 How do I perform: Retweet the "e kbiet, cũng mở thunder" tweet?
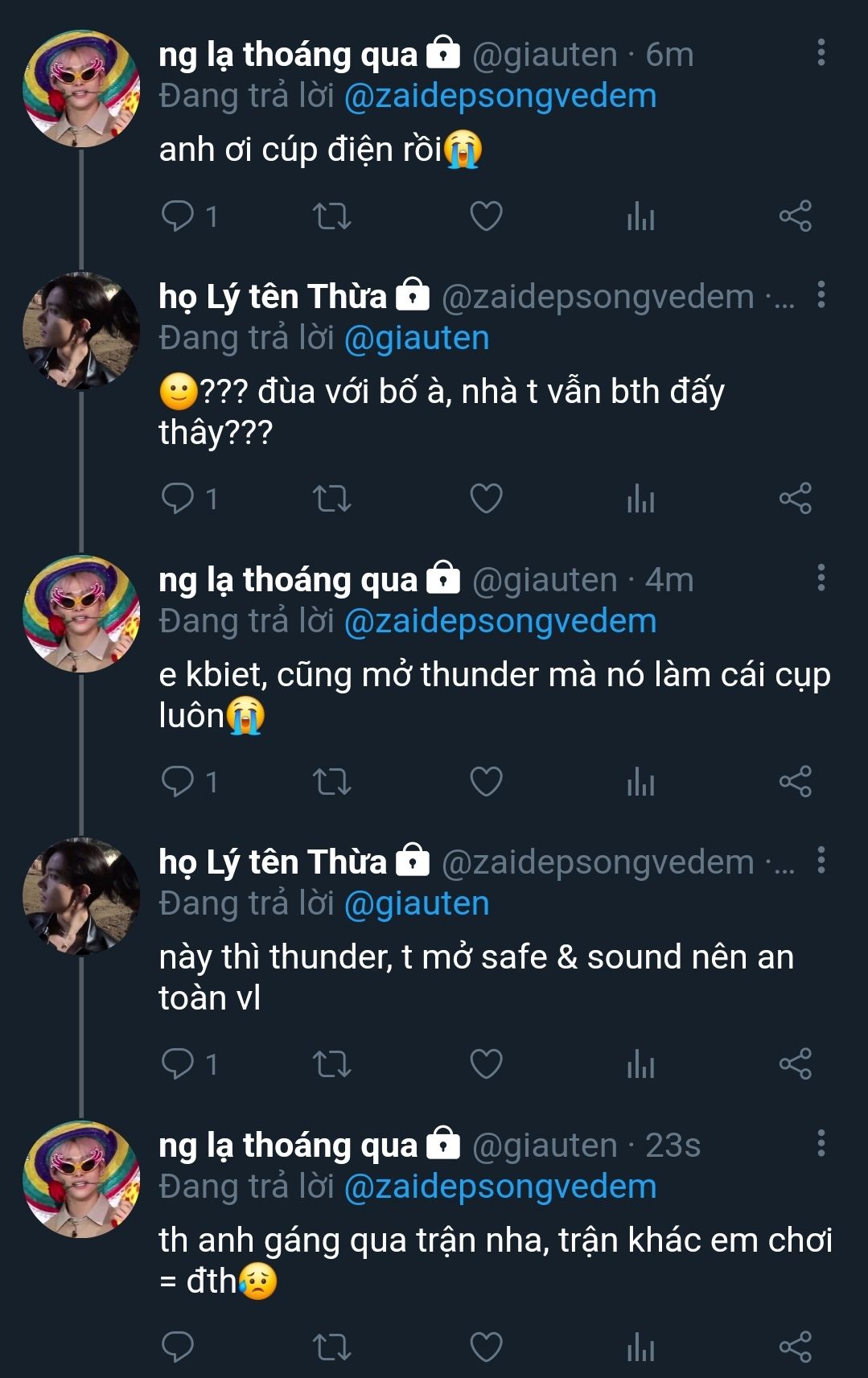[x=331, y=781]
